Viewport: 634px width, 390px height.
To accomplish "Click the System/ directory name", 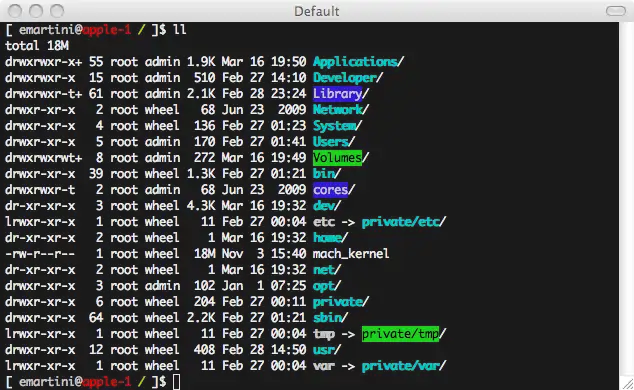I will pos(337,126).
